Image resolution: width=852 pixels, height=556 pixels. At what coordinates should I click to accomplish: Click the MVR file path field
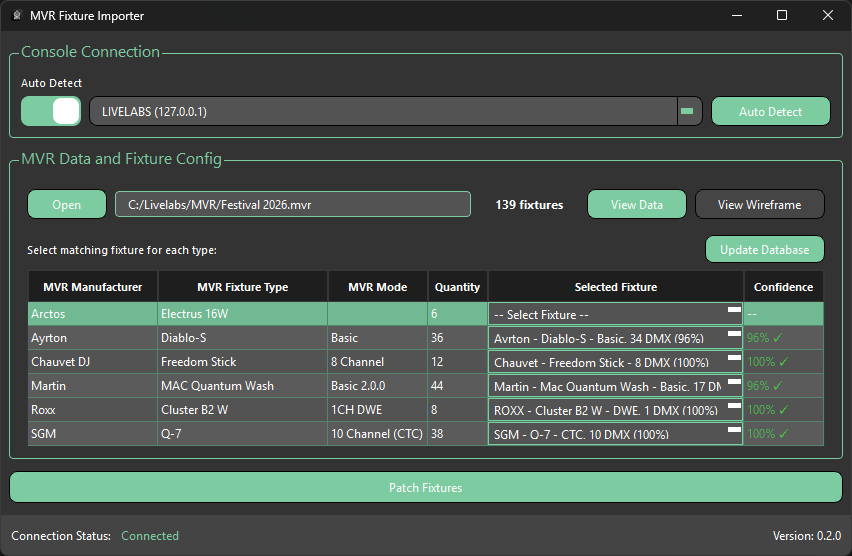[x=293, y=204]
